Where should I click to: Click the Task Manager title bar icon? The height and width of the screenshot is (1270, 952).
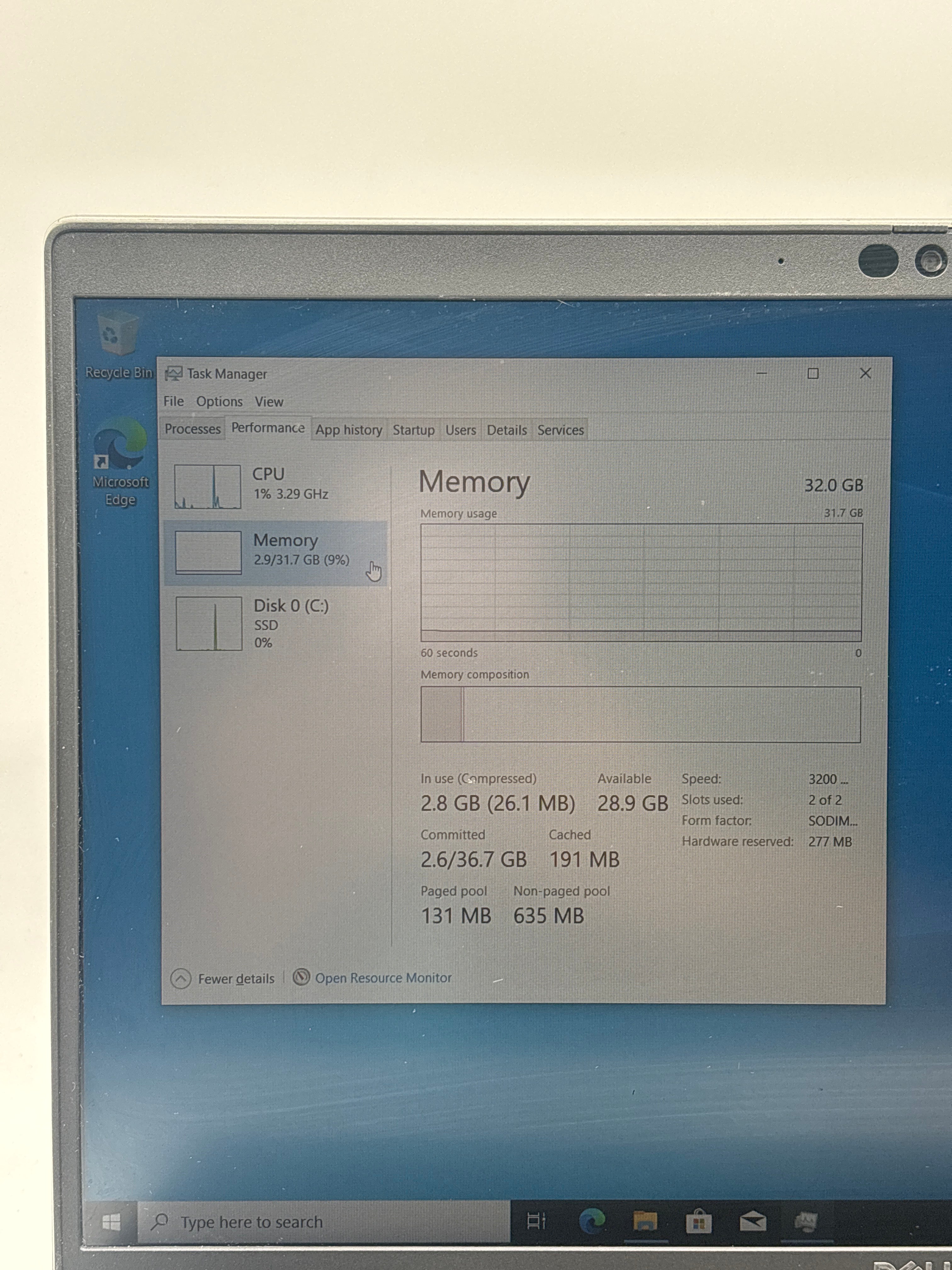pos(173,374)
